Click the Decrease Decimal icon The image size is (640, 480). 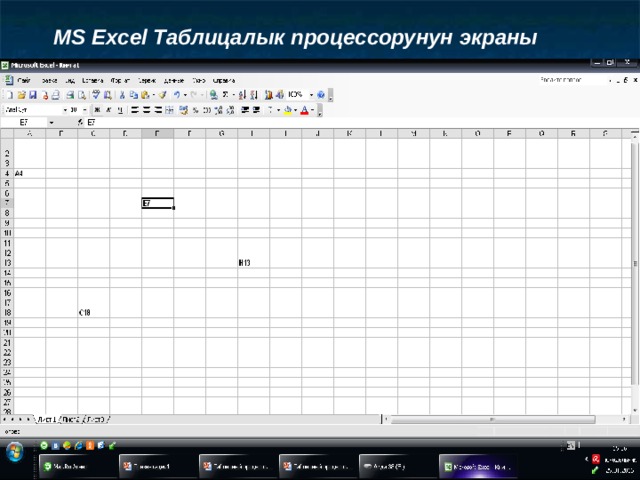[x=231, y=110]
